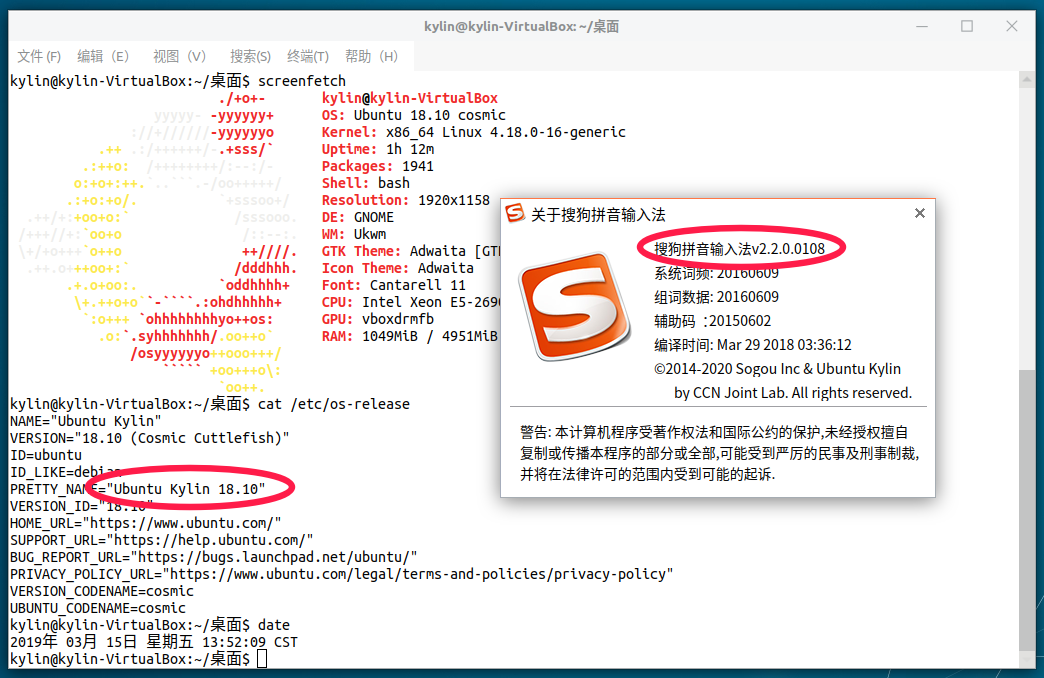The width and height of the screenshot is (1044, 678).
Task: Click the line "UBUNTU_CODENAME=cosmic"
Action: pos(98,608)
